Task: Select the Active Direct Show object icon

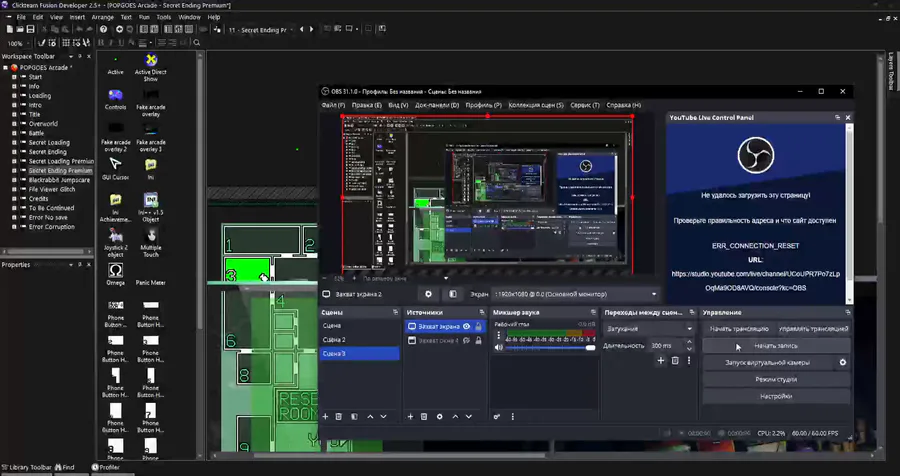Action: pyautogui.click(x=150, y=60)
